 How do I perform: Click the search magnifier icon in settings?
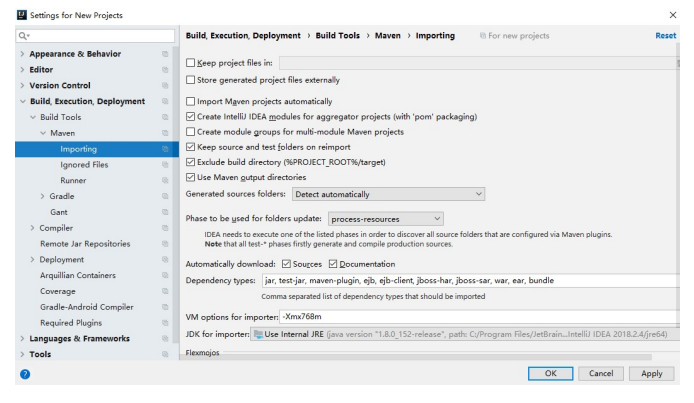(23, 36)
